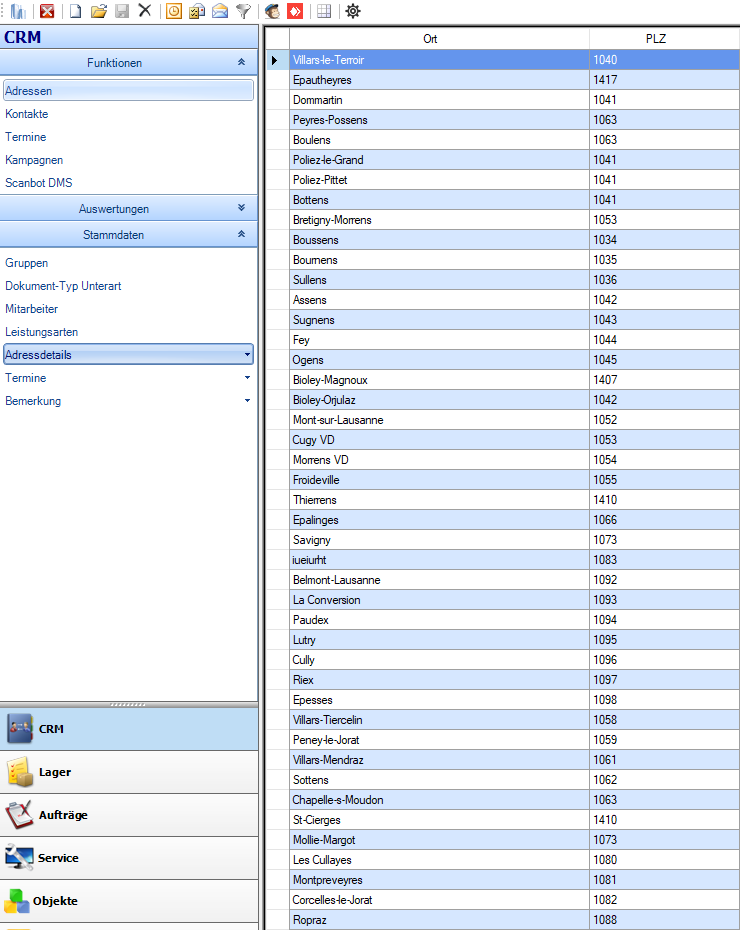Open Leistungsarten
740x930 pixels.
point(42,332)
